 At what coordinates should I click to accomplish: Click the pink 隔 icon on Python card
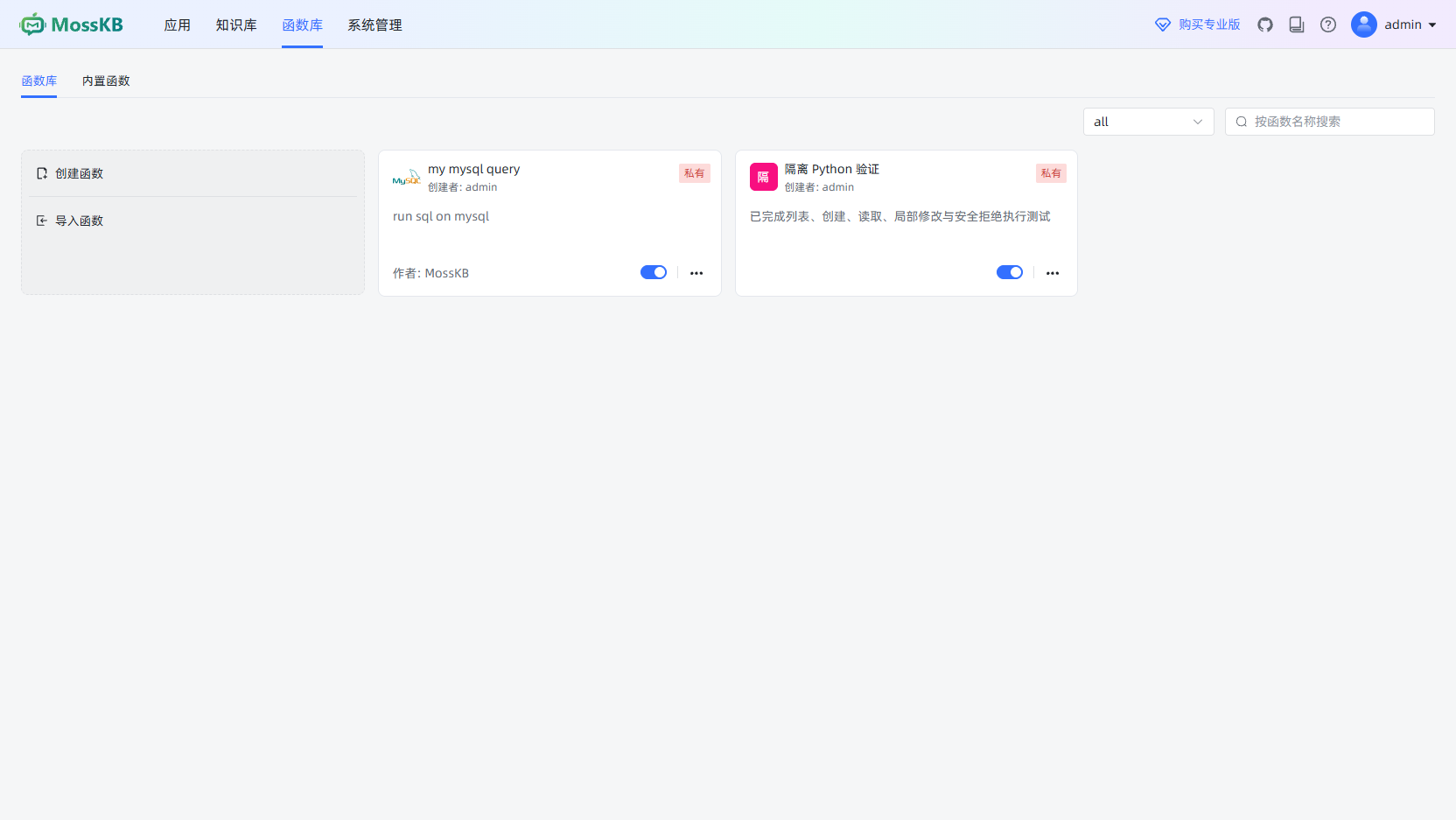click(764, 177)
